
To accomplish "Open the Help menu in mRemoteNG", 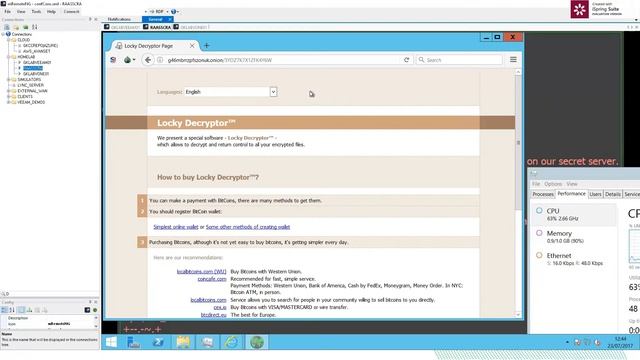I will (51, 11).
